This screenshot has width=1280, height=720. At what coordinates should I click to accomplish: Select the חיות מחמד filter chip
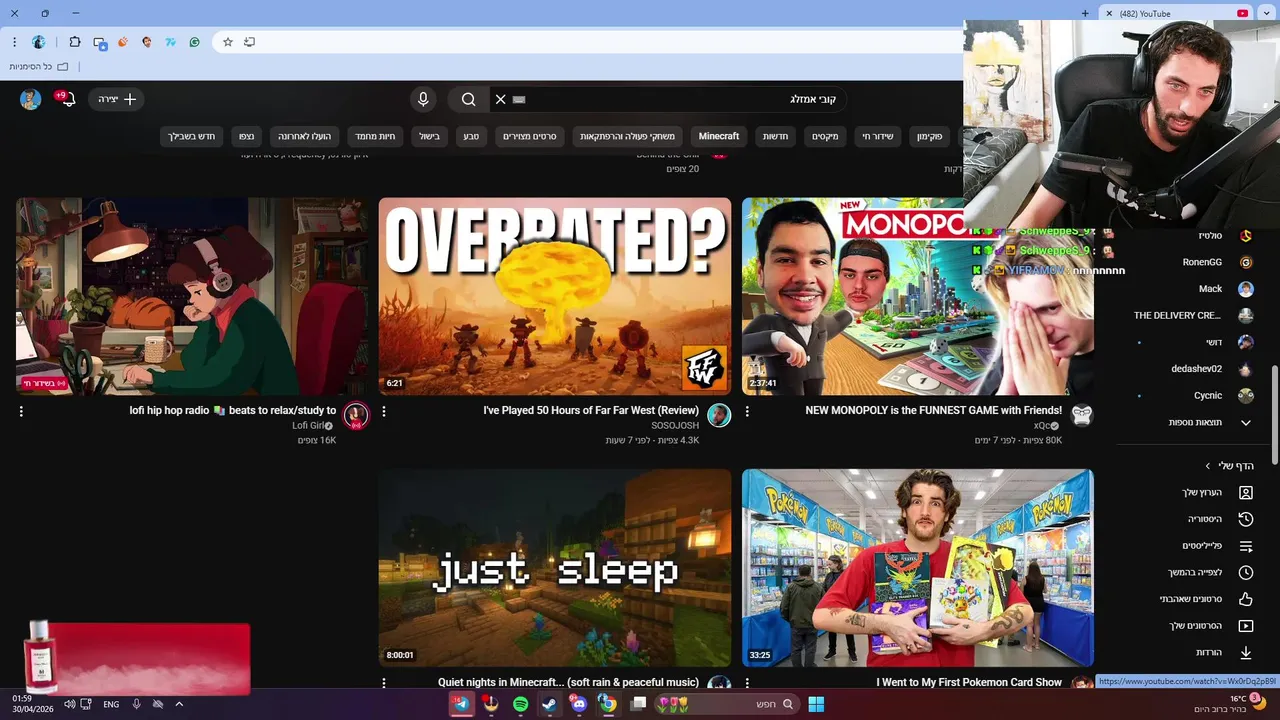375,136
